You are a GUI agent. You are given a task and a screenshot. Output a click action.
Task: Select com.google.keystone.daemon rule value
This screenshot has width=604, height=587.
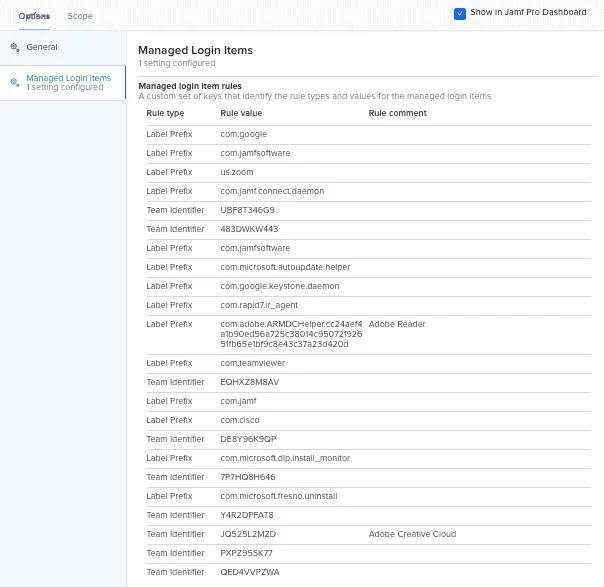point(280,286)
